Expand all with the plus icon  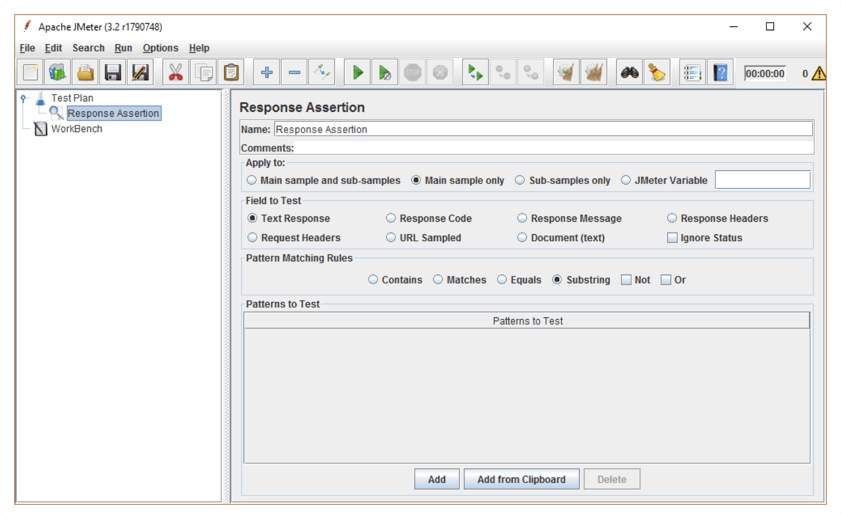pos(267,72)
